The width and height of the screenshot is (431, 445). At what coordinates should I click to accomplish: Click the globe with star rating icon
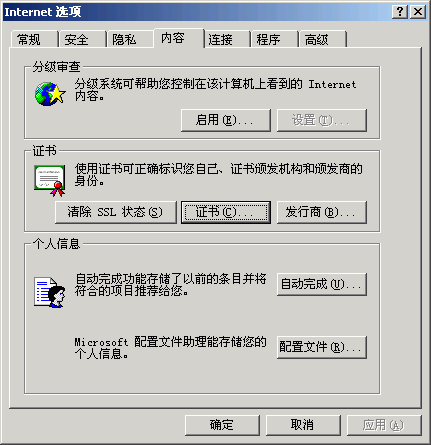tap(50, 94)
